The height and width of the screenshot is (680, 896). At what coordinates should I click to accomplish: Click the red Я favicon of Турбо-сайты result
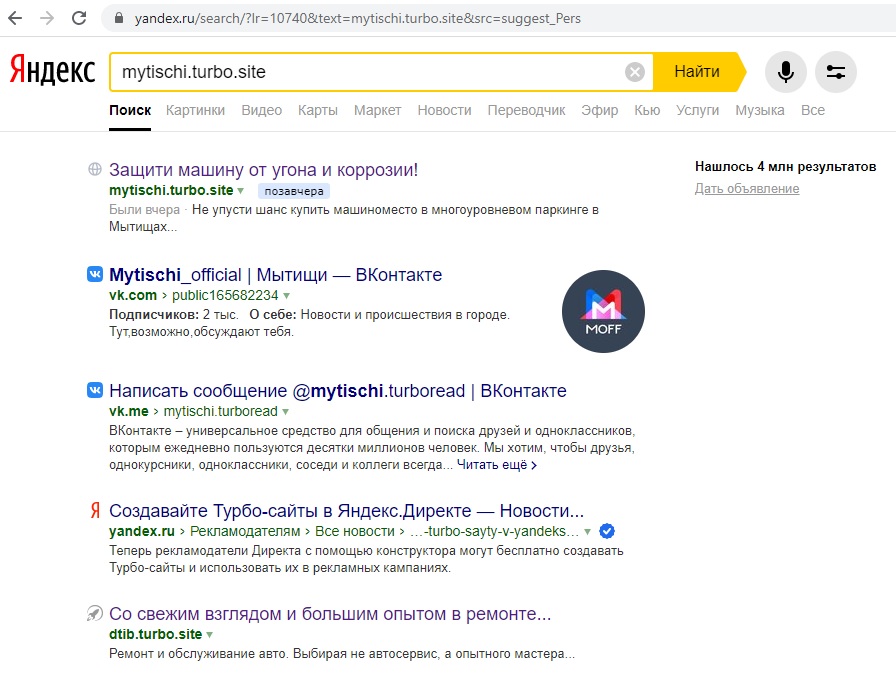click(95, 510)
